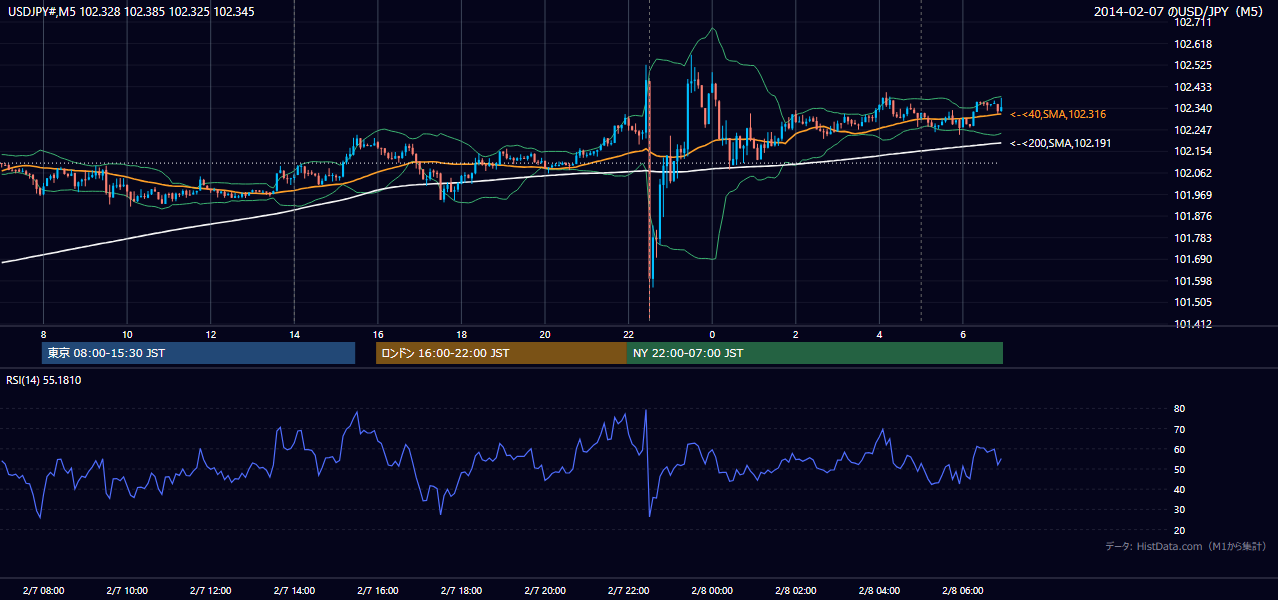Click the 2/8 00:00 time axis label

click(712, 590)
